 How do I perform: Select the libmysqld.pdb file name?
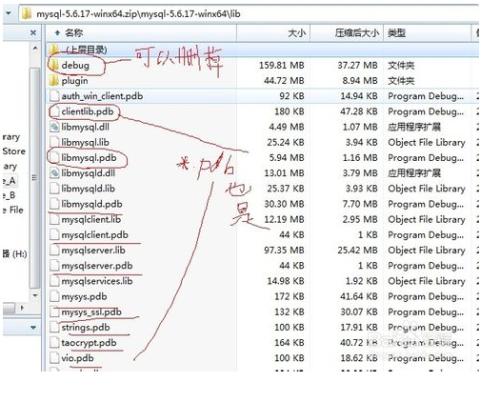92,204
